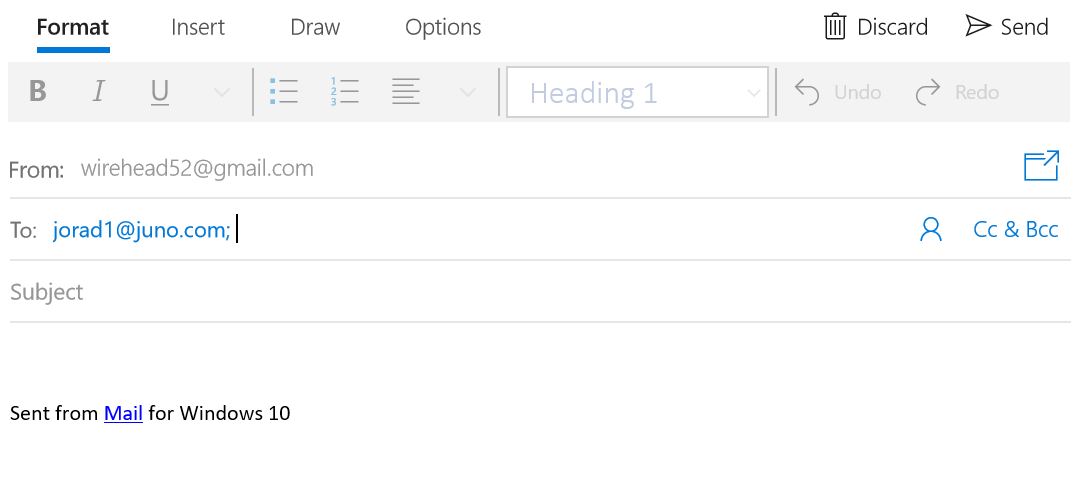Redo the last action

coord(957,93)
